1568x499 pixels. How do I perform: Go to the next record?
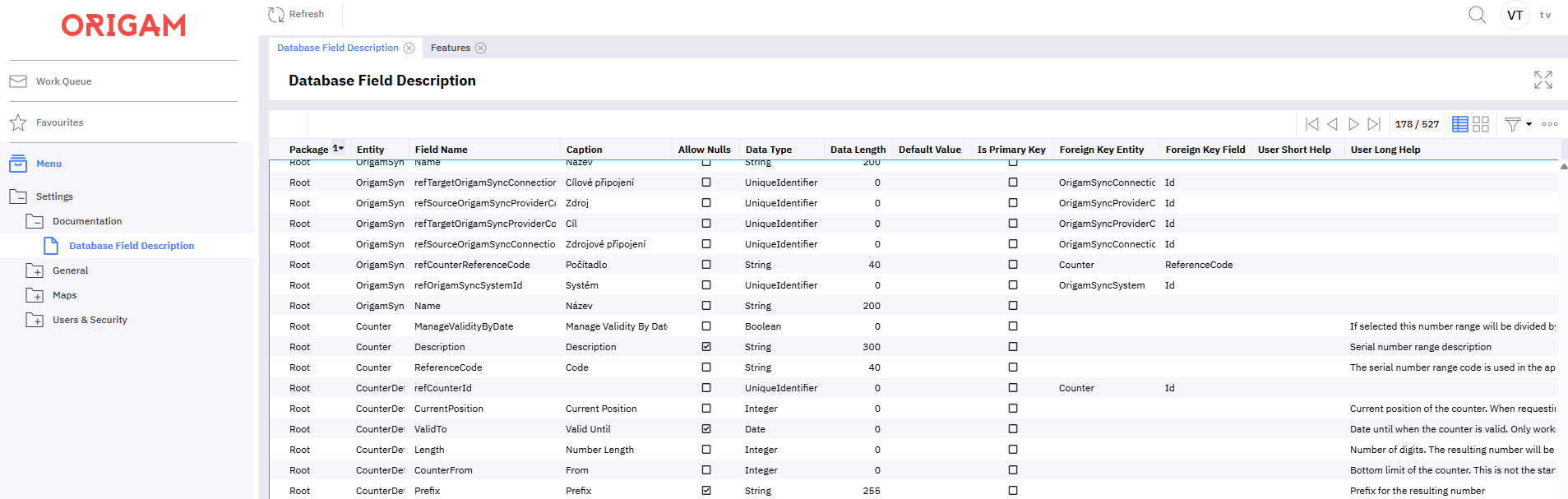[1353, 124]
